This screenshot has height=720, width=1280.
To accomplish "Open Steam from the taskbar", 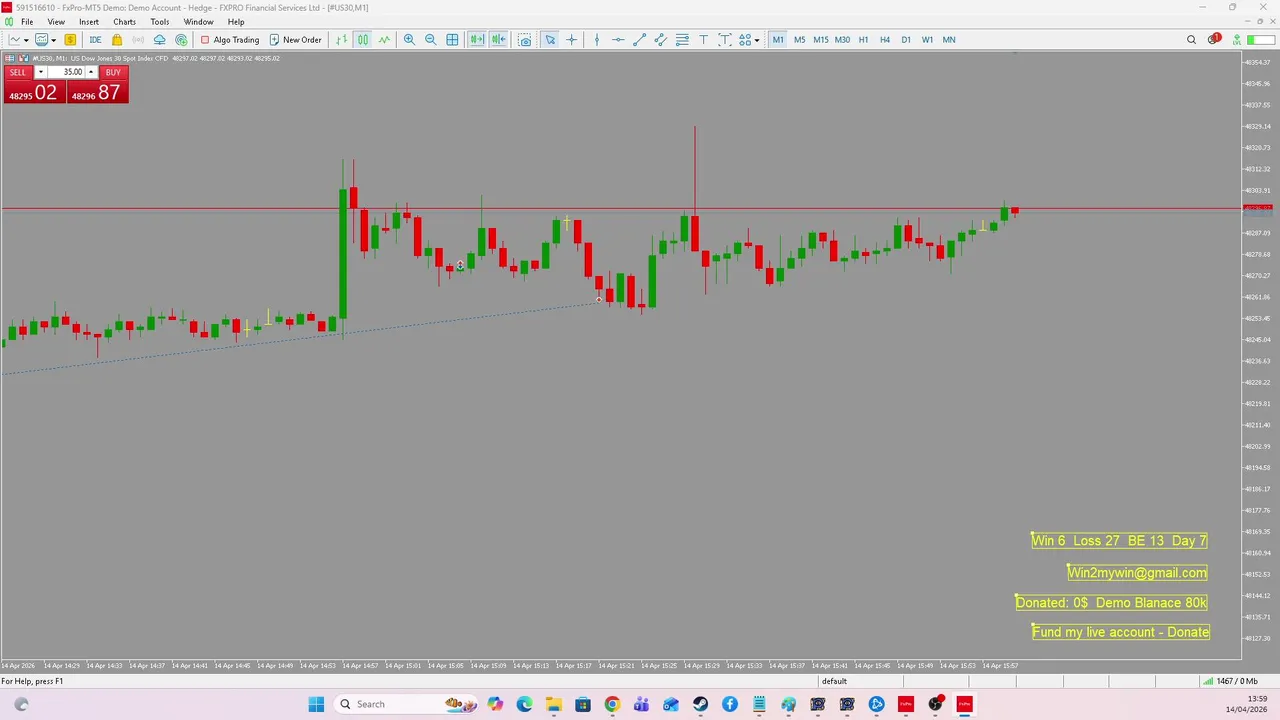I will pos(701,704).
